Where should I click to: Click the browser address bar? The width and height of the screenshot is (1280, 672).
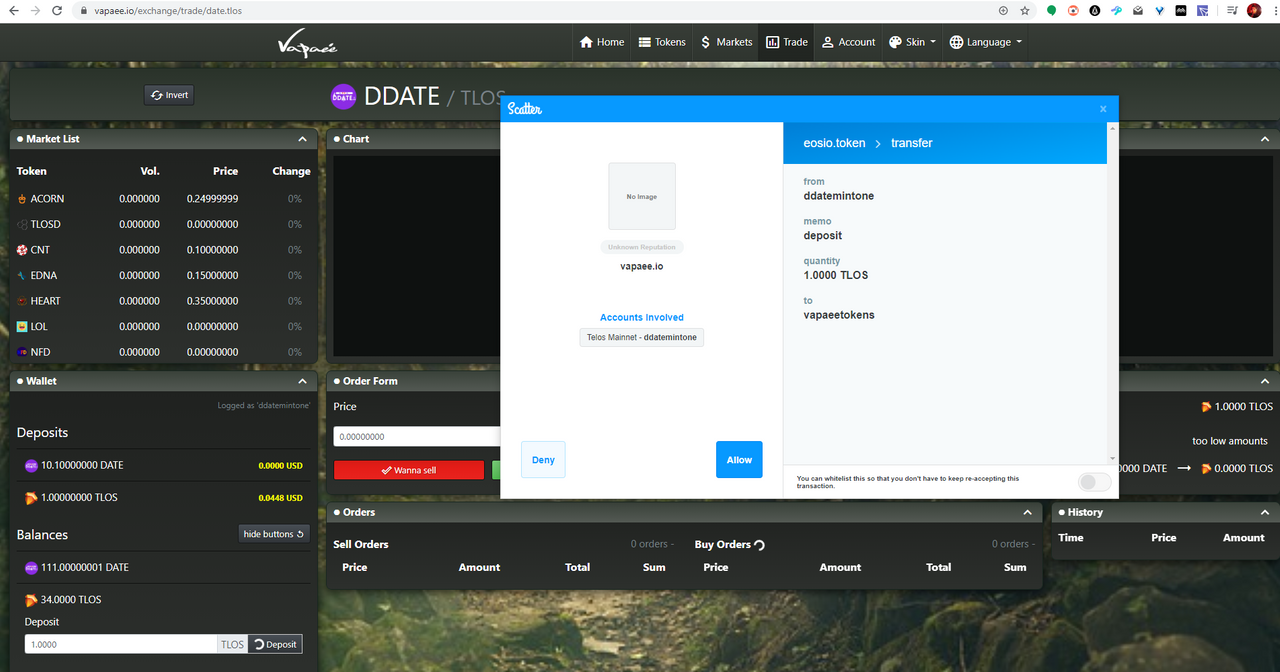point(540,11)
